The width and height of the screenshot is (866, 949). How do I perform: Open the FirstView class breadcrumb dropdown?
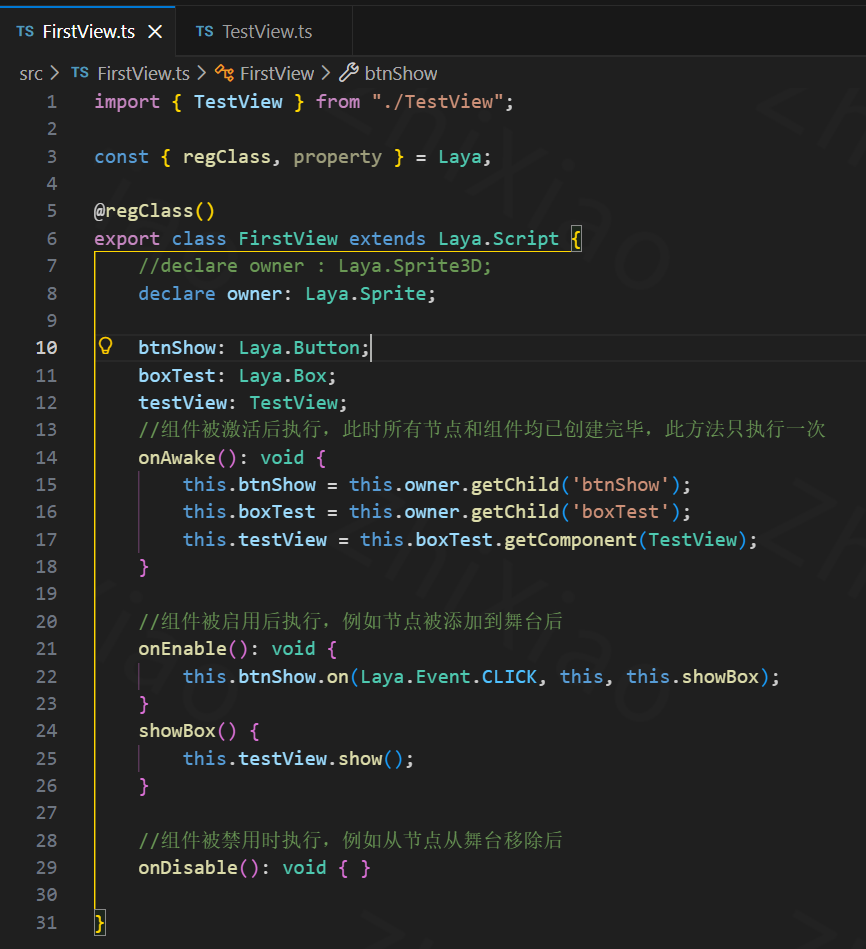277,73
